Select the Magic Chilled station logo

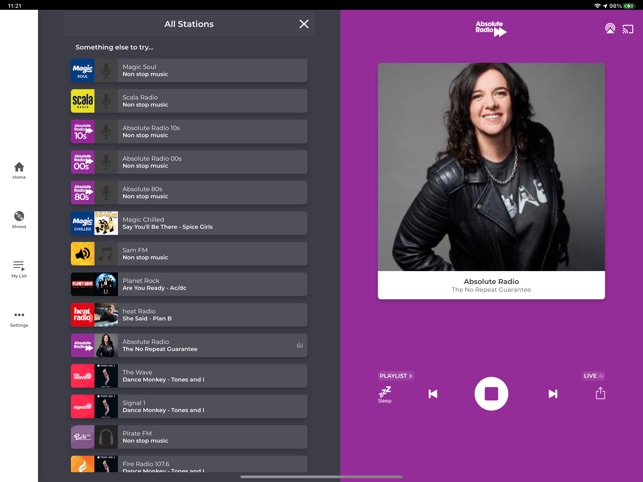click(82, 223)
